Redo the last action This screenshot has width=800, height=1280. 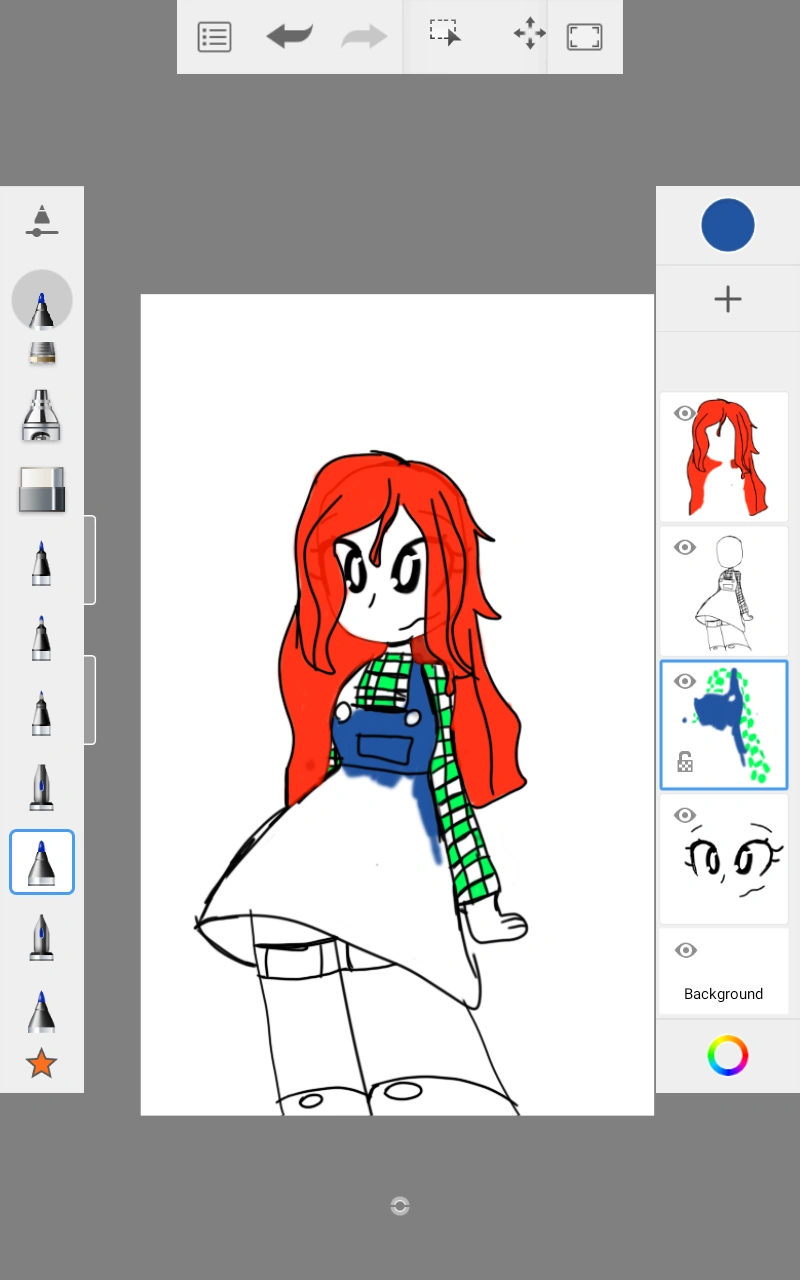[x=363, y=37]
